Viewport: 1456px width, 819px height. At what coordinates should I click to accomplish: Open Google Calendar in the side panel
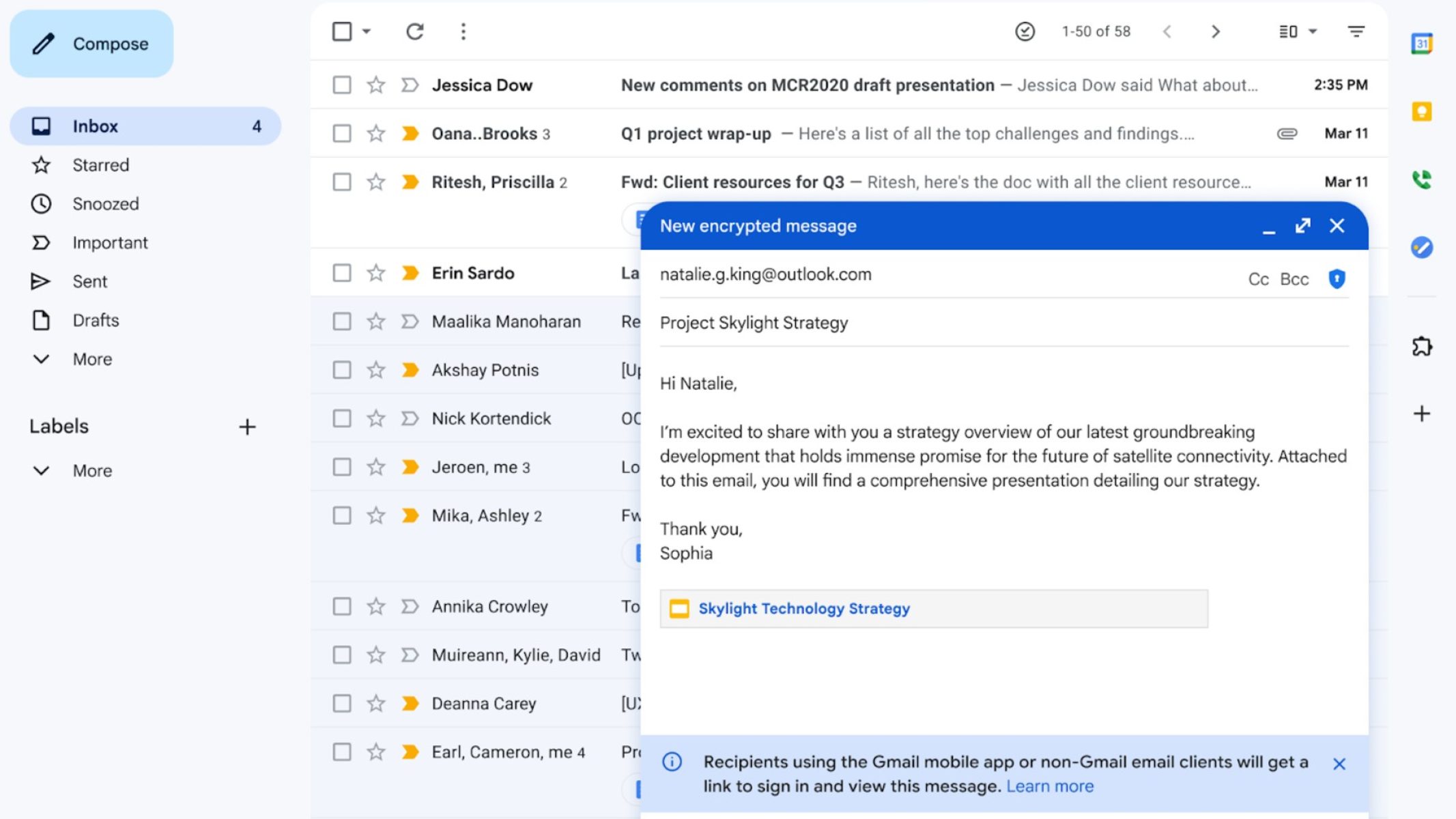(1421, 44)
